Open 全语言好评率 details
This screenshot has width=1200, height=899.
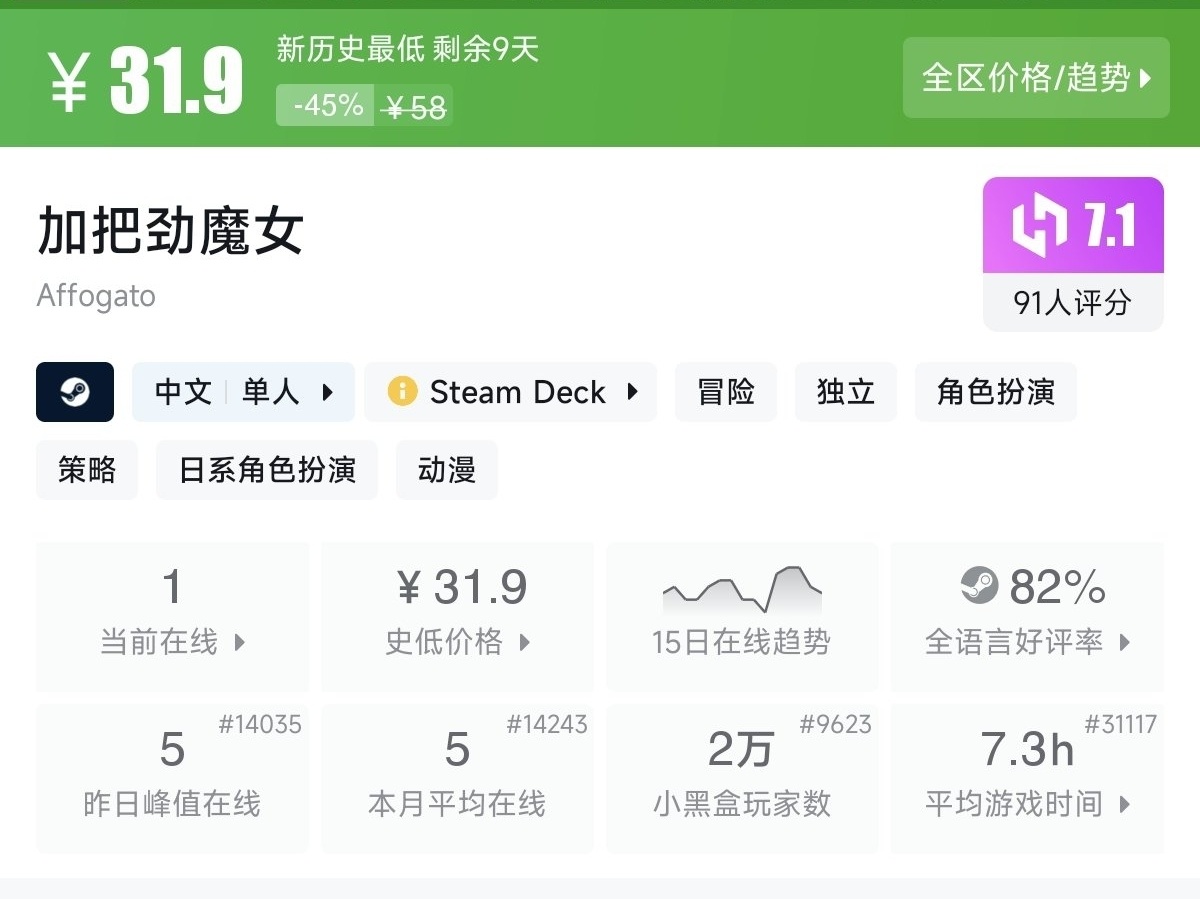point(1027,616)
